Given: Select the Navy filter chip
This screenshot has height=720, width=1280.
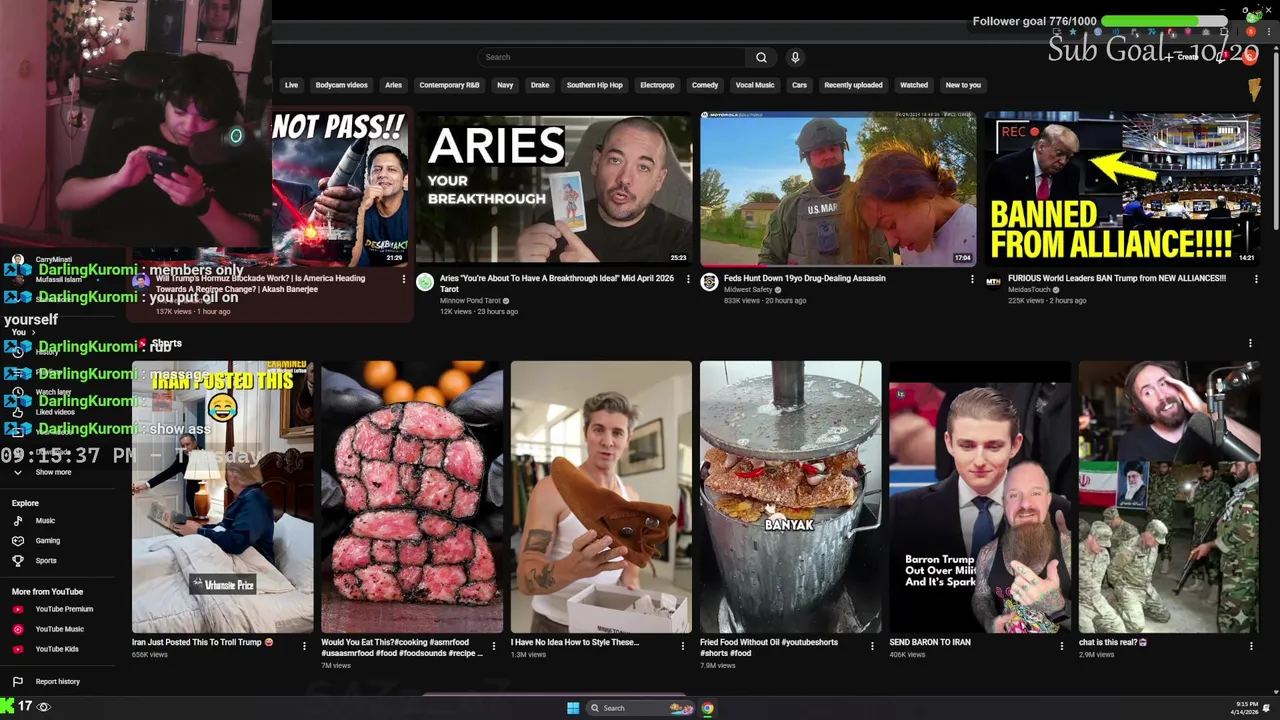Looking at the screenshot, I should [505, 85].
